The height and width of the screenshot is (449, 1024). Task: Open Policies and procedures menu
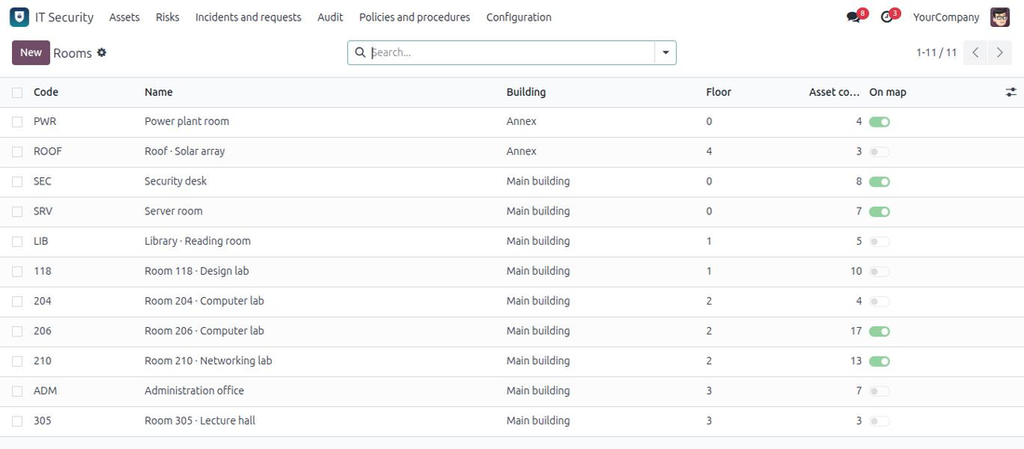[415, 18]
